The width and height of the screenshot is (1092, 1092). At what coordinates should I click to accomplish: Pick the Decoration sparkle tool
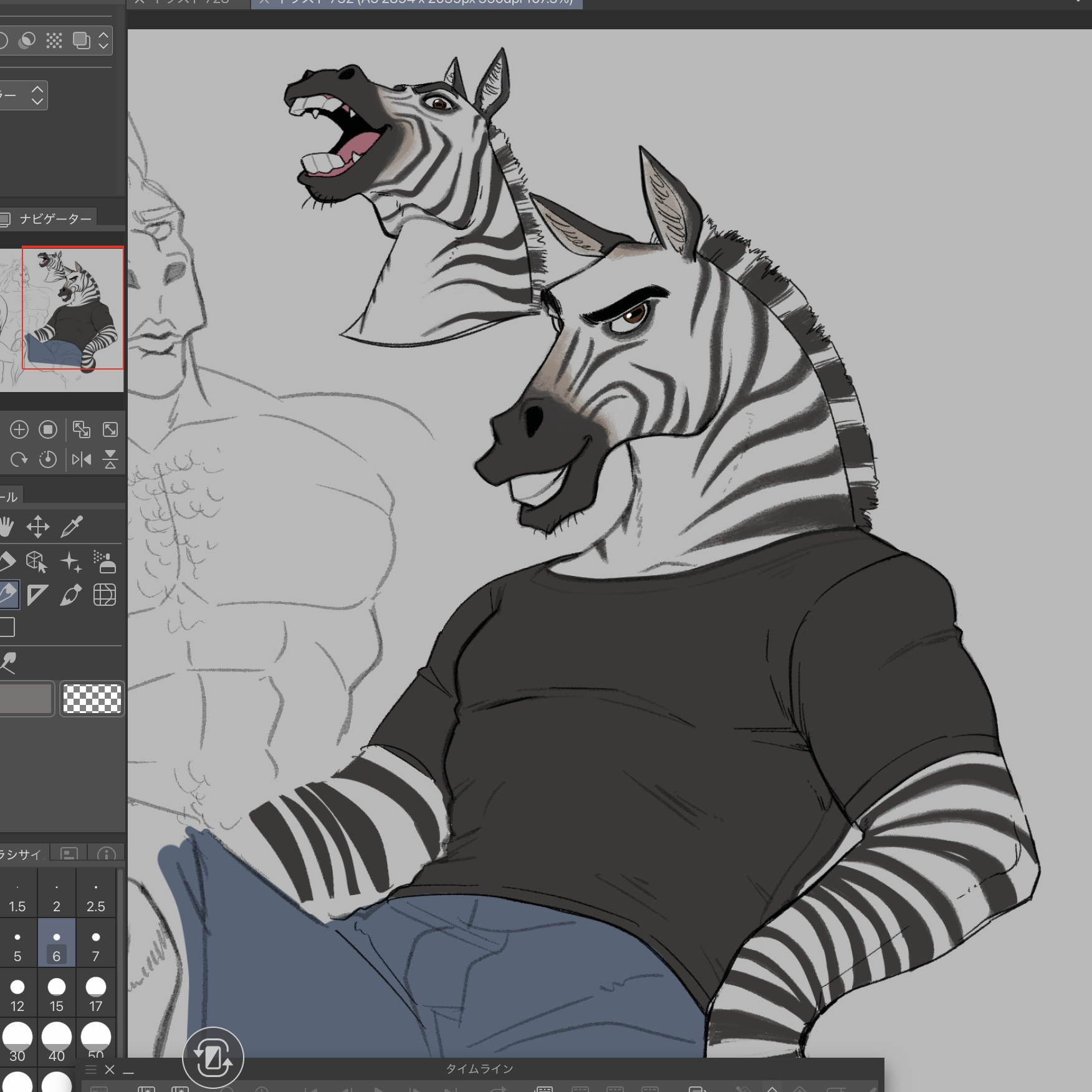pos(70,562)
